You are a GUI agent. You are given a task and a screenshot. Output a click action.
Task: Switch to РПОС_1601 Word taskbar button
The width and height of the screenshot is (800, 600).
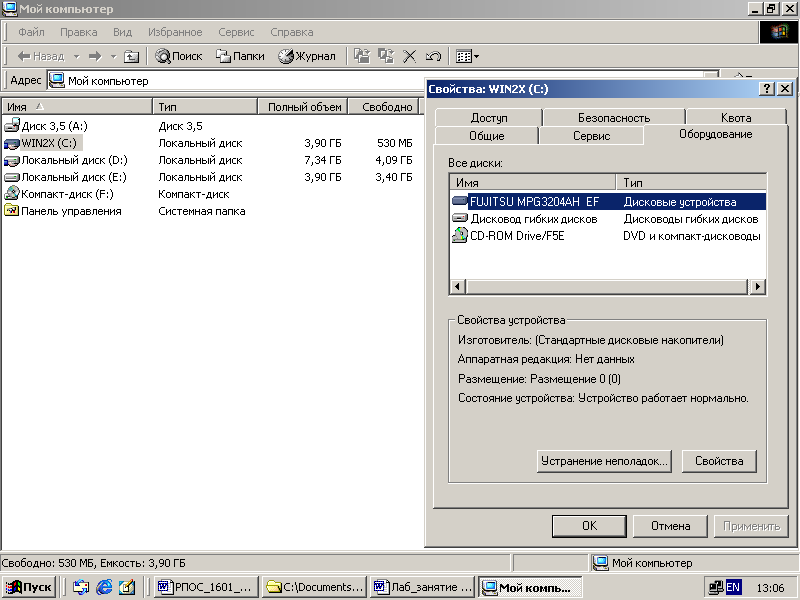pyautogui.click(x=207, y=587)
